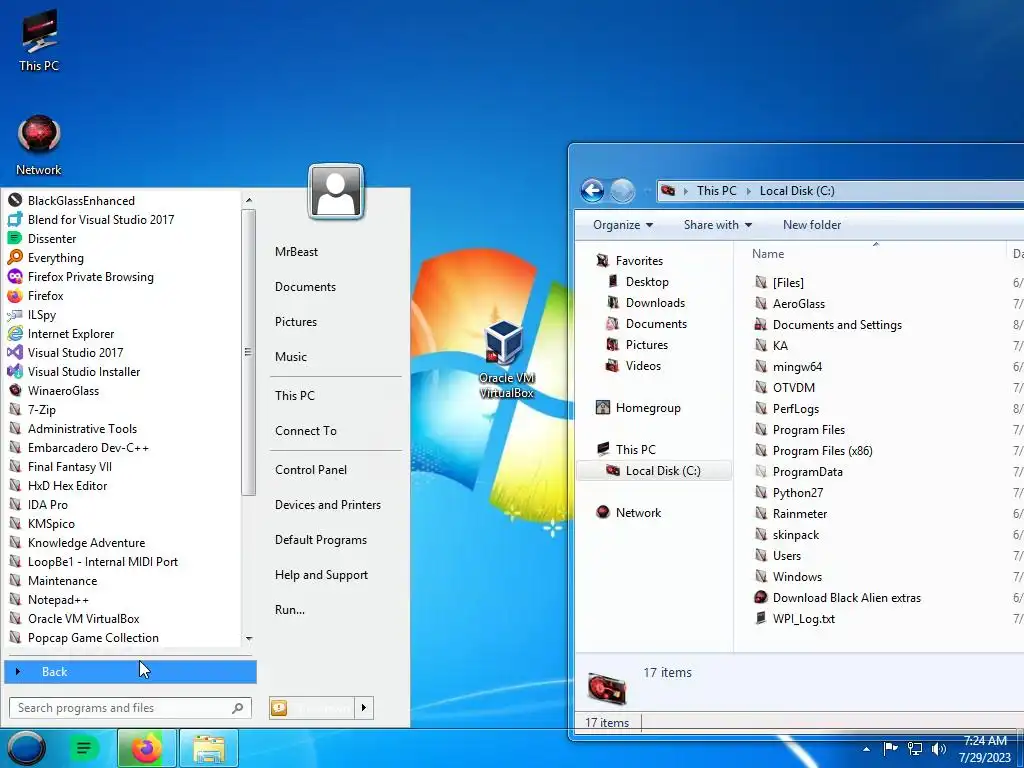1024x768 pixels.
Task: Click the programs list scrollbar up arrow
Action: pos(248,200)
